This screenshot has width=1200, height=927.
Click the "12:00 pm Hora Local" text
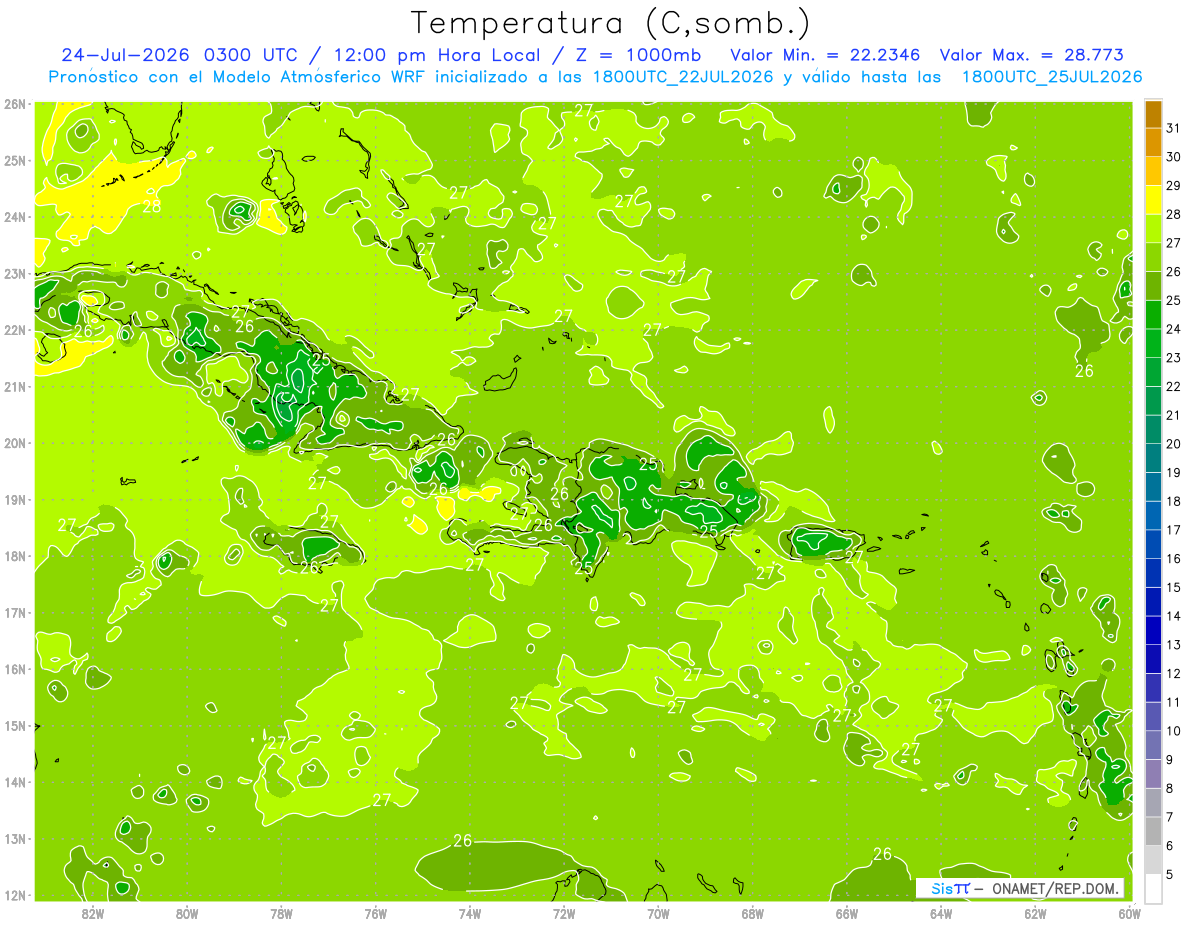436,55
